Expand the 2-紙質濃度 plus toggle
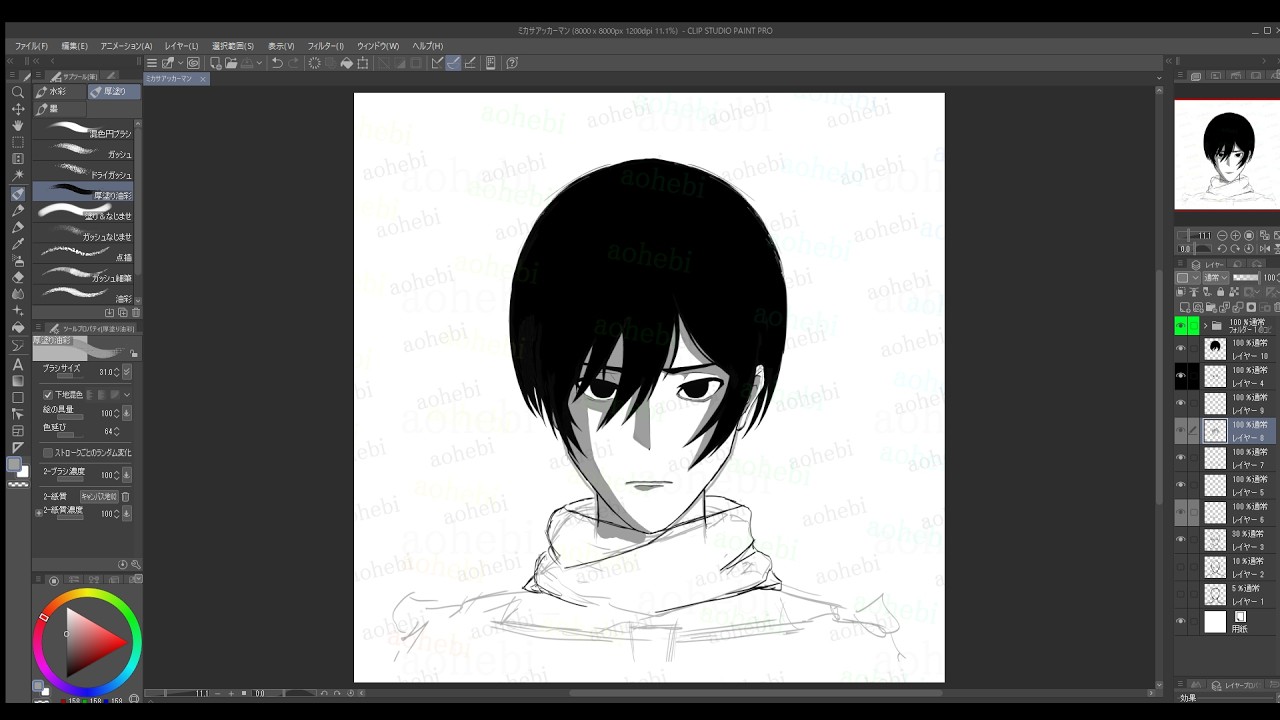The image size is (1280, 720). click(39, 513)
